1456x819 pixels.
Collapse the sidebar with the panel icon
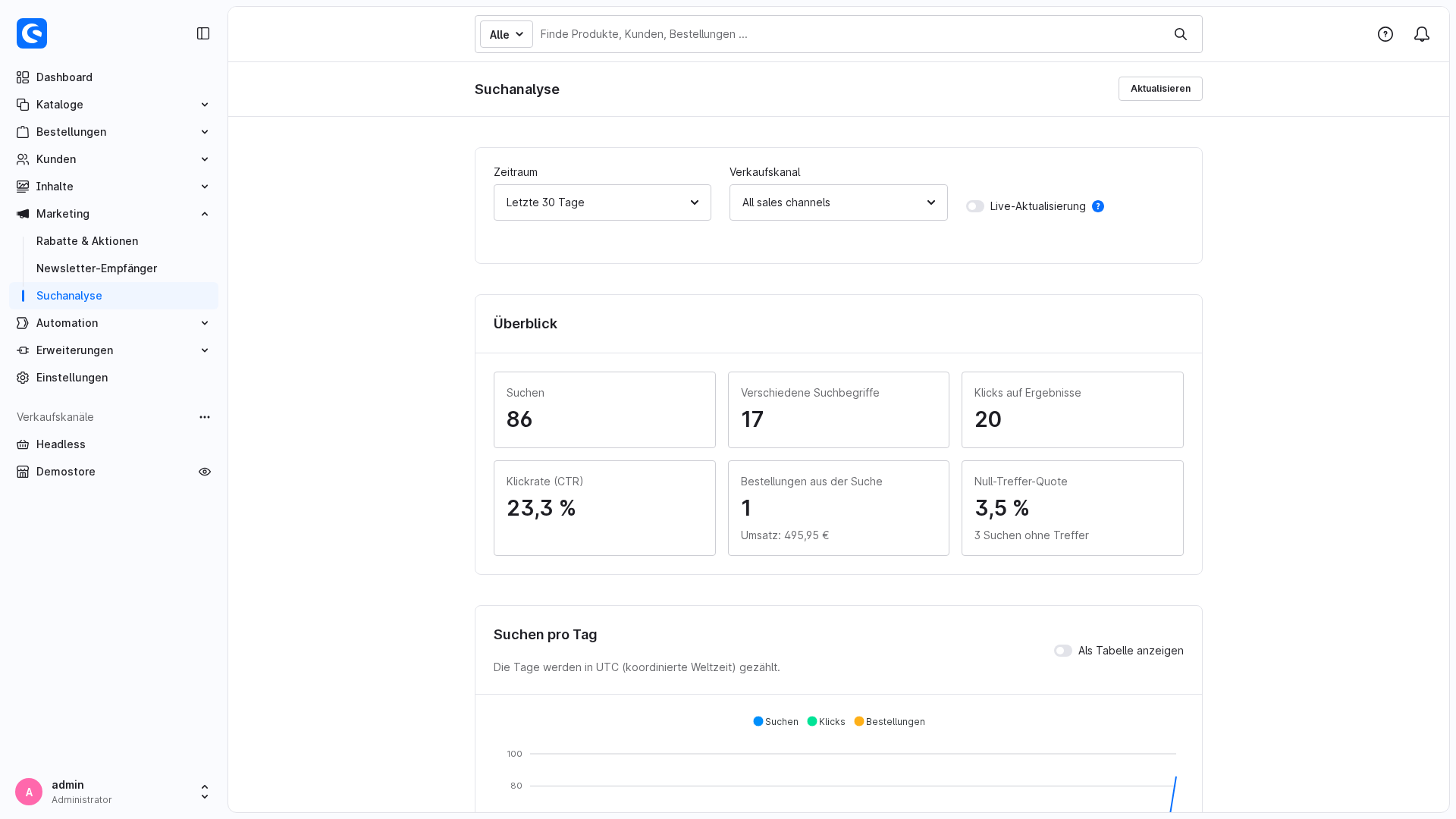pos(203,33)
